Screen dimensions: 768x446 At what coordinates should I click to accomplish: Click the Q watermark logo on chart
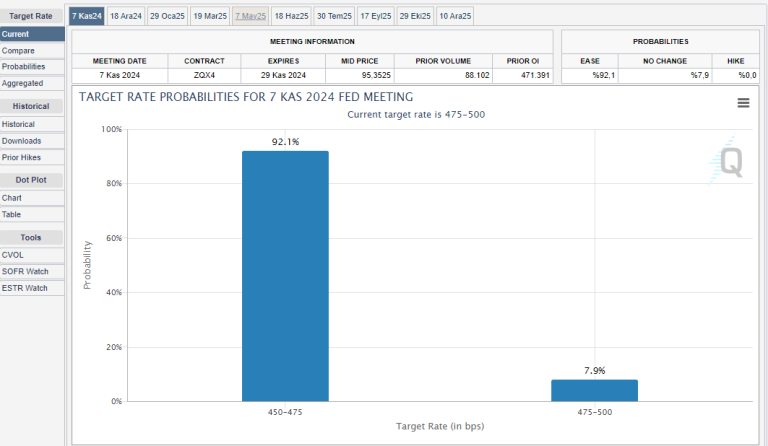coord(728,162)
